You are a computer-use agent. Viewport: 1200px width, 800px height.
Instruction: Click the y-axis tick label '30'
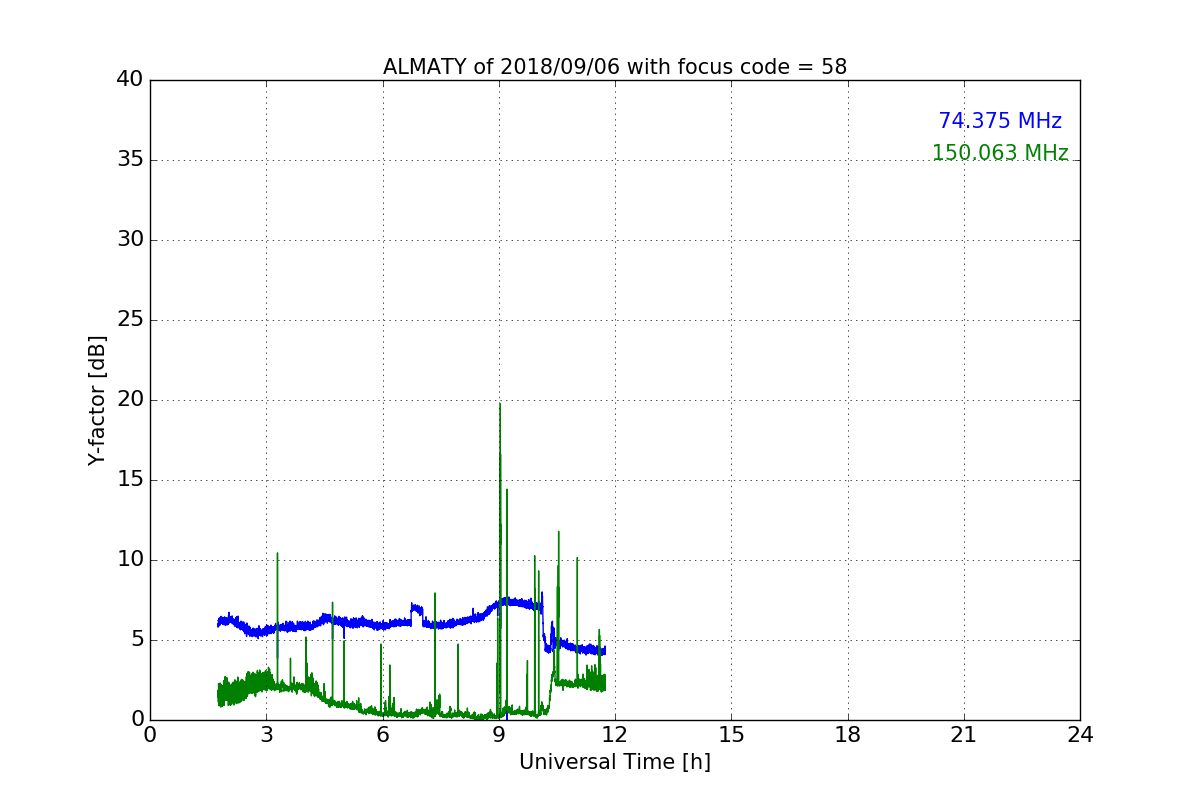(x=130, y=240)
